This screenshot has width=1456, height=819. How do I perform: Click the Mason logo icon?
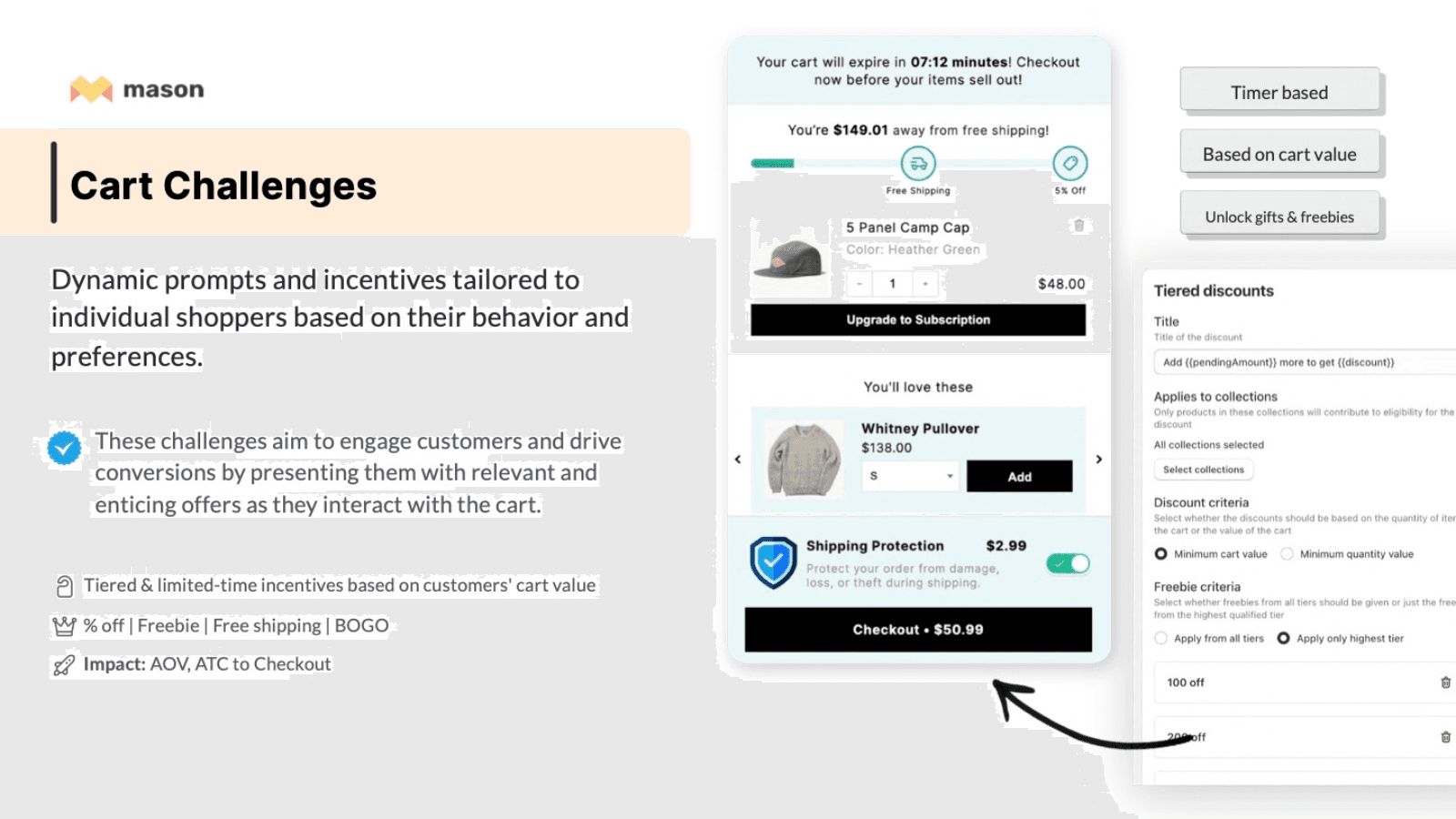(91, 89)
